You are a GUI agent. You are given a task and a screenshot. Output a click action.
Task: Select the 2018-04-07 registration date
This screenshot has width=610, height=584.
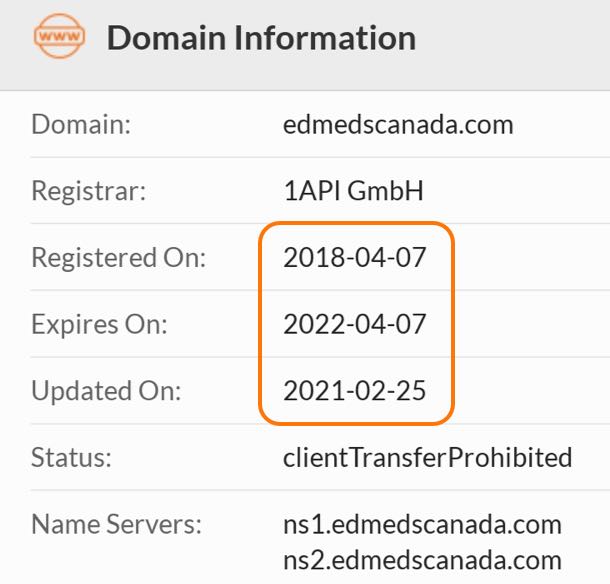[354, 258]
